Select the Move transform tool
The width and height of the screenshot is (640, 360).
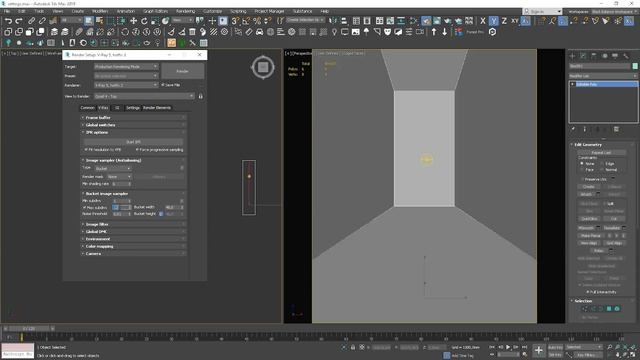coord(133,21)
